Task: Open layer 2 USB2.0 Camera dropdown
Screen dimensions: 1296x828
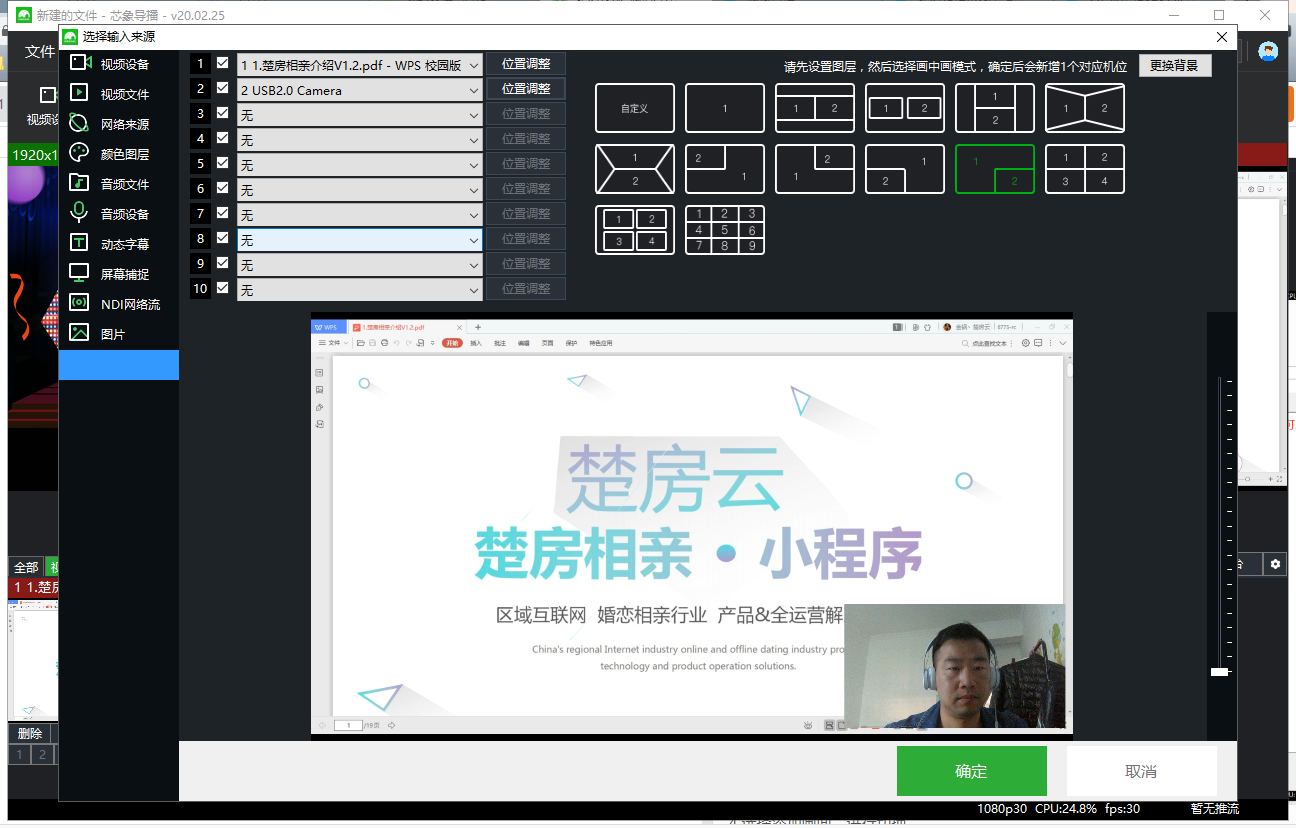Action: point(360,90)
